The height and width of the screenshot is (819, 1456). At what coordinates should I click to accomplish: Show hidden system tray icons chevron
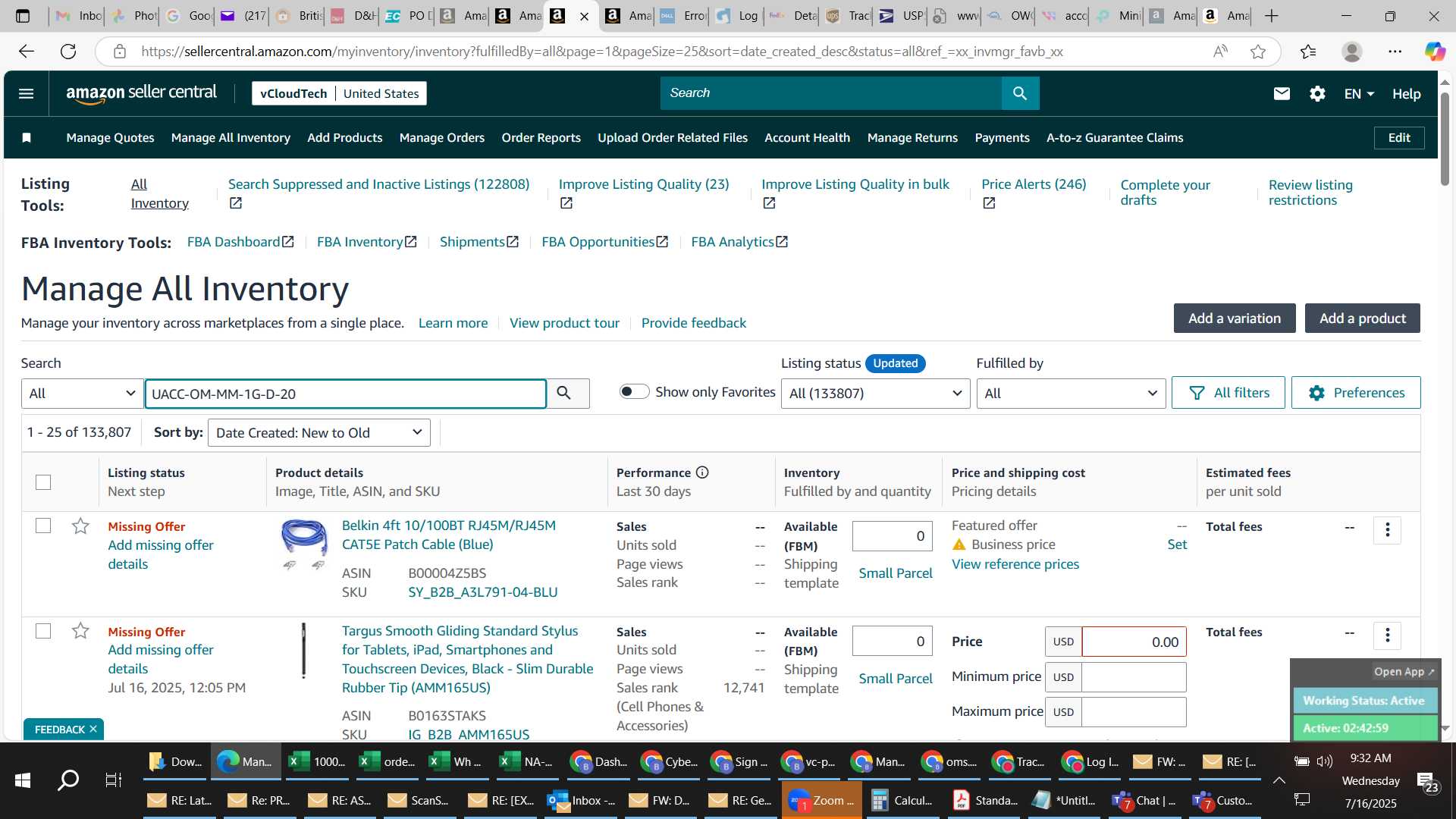pos(1279,780)
